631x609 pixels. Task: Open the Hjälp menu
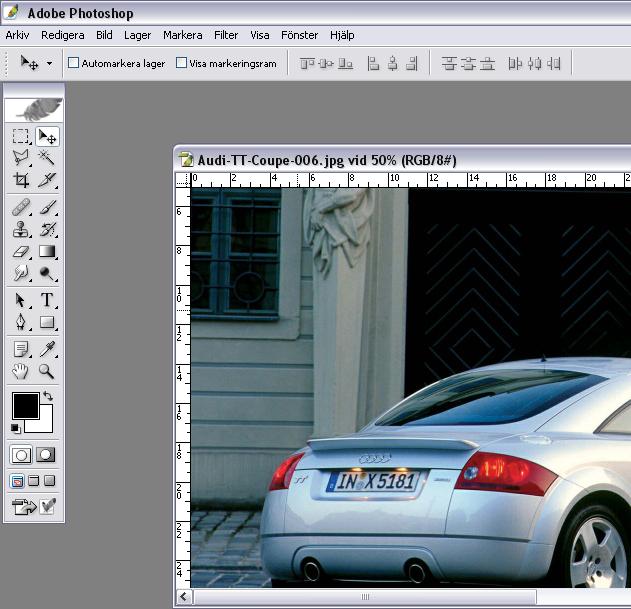342,35
